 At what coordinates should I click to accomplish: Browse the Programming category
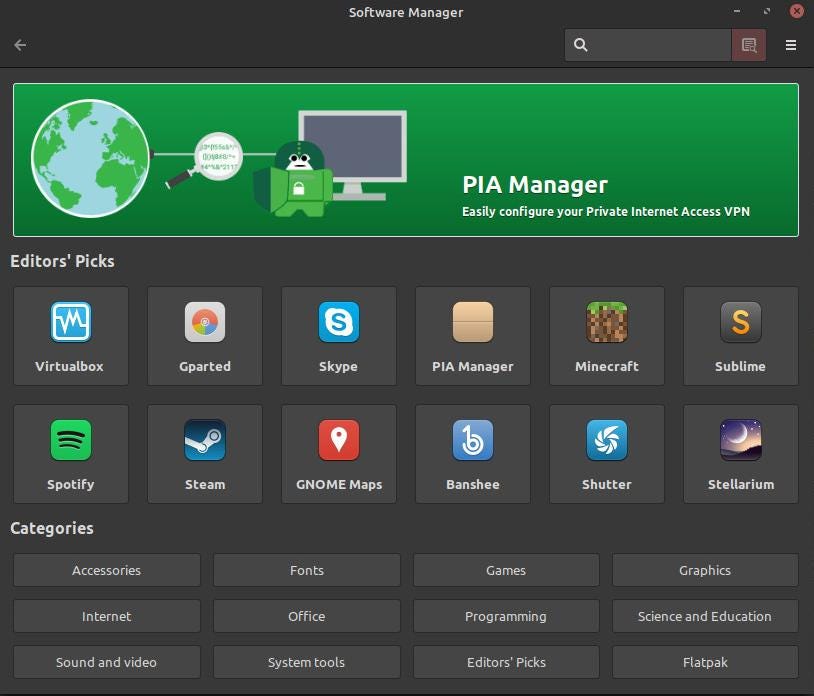(506, 616)
